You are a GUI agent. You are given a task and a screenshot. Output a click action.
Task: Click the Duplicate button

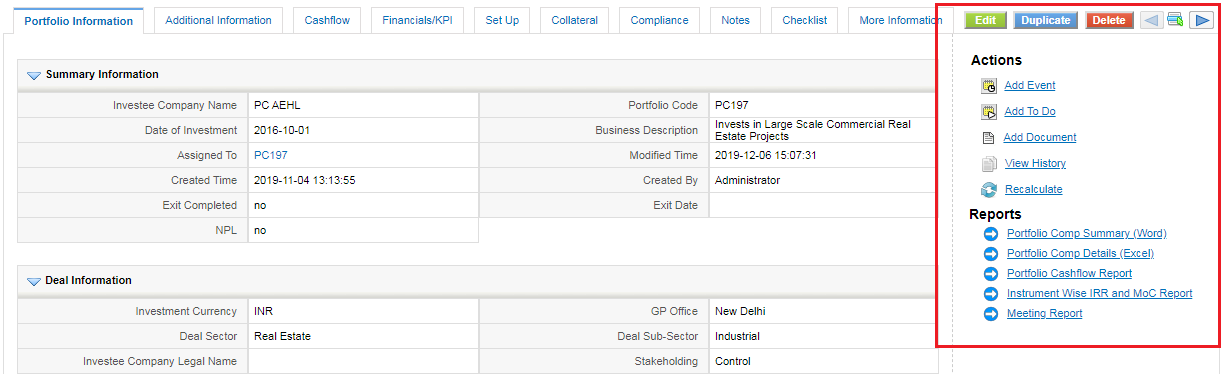pyautogui.click(x=1046, y=20)
